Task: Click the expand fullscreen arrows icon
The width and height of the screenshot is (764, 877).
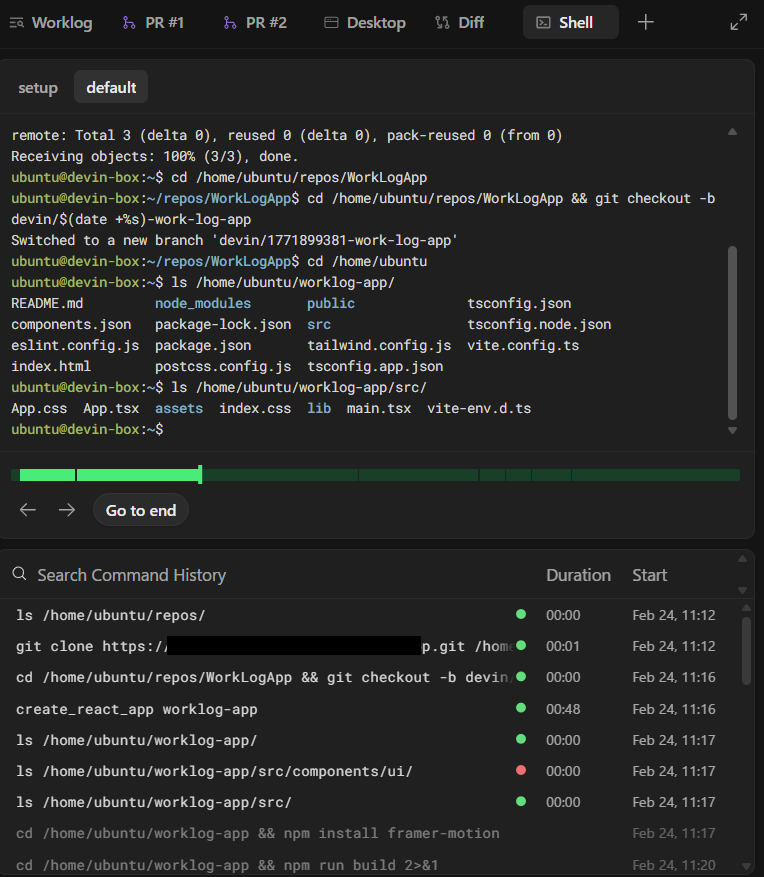Action: point(739,22)
